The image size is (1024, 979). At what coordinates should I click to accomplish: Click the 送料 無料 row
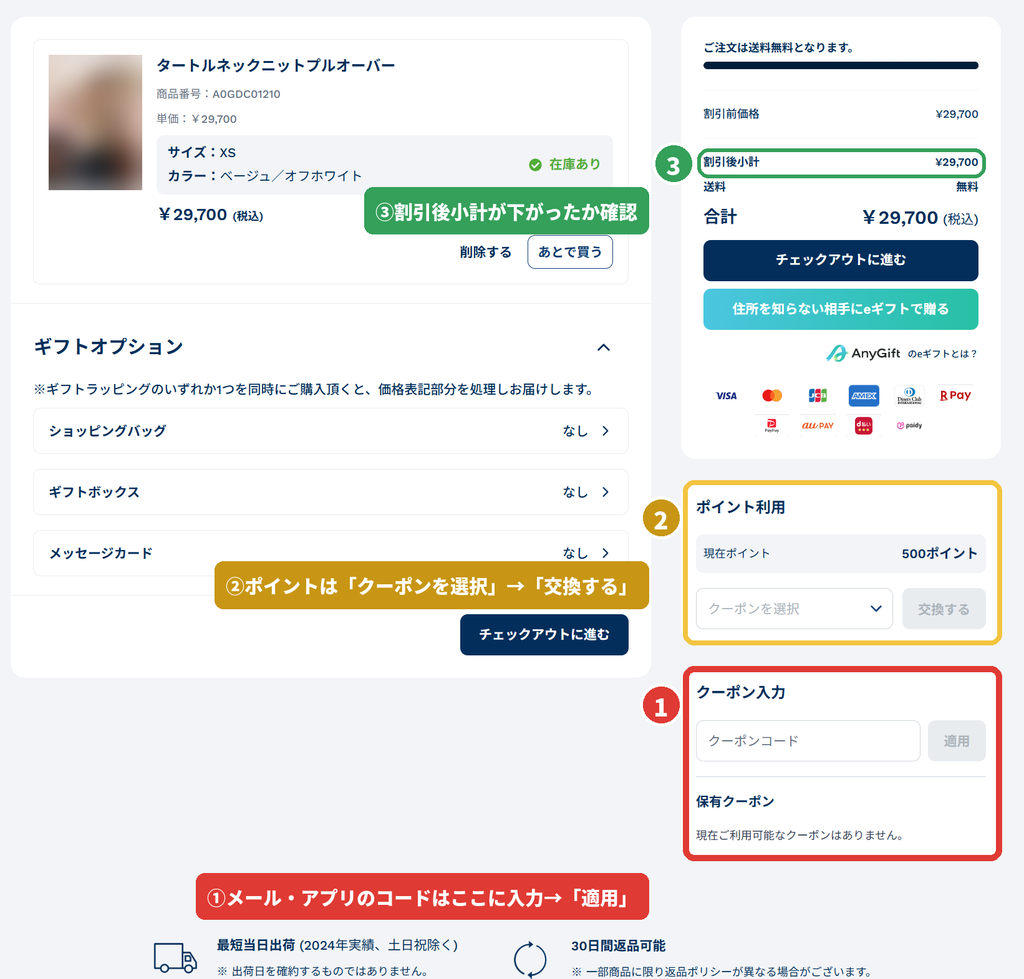coord(840,187)
